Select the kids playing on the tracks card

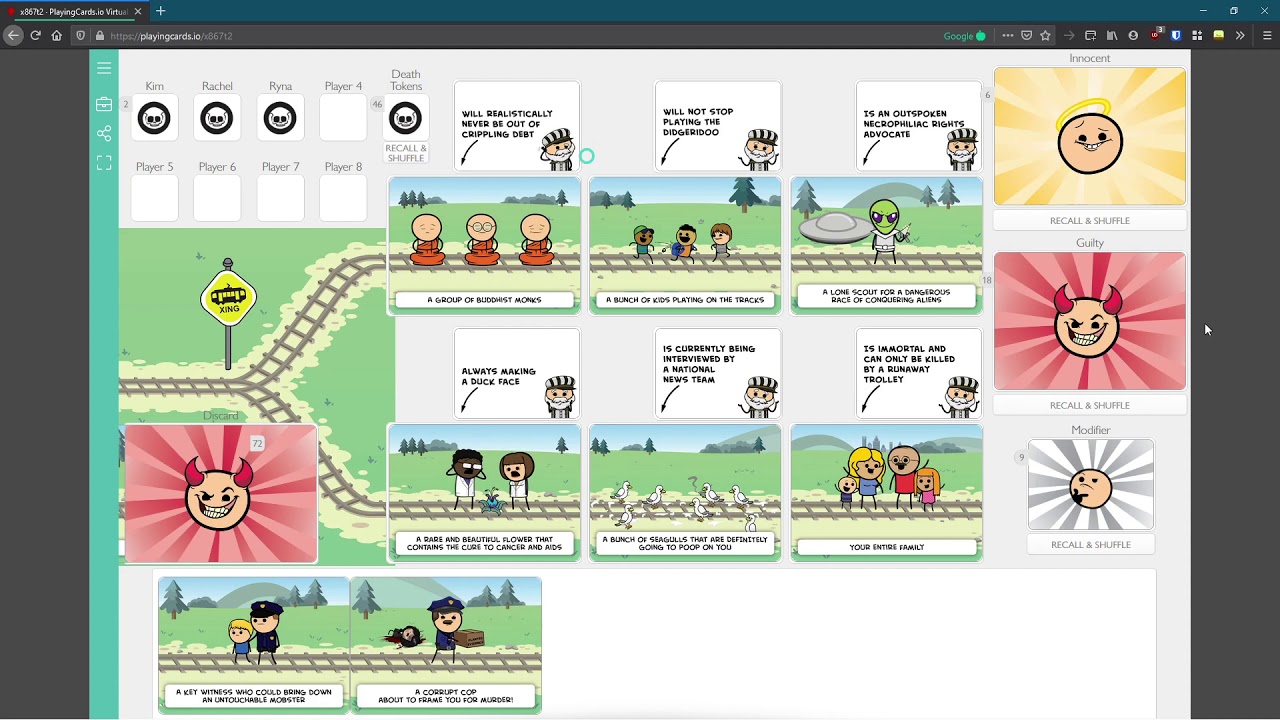(x=685, y=246)
